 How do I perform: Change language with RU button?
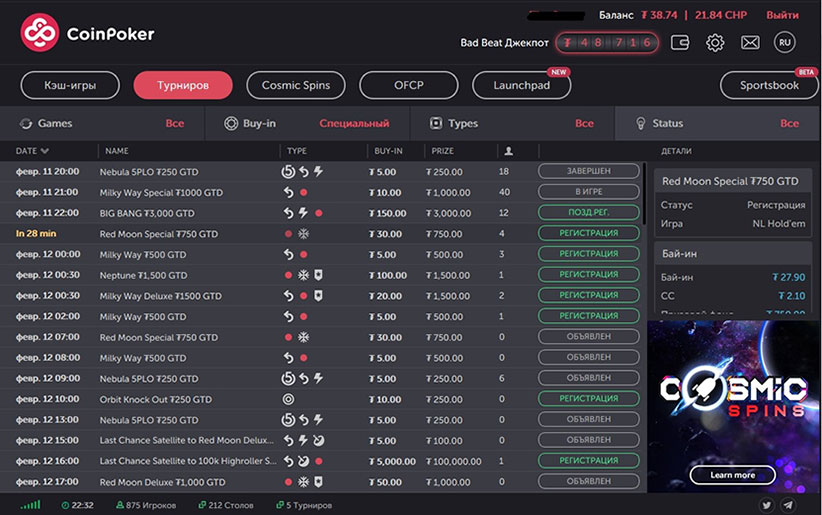point(785,42)
